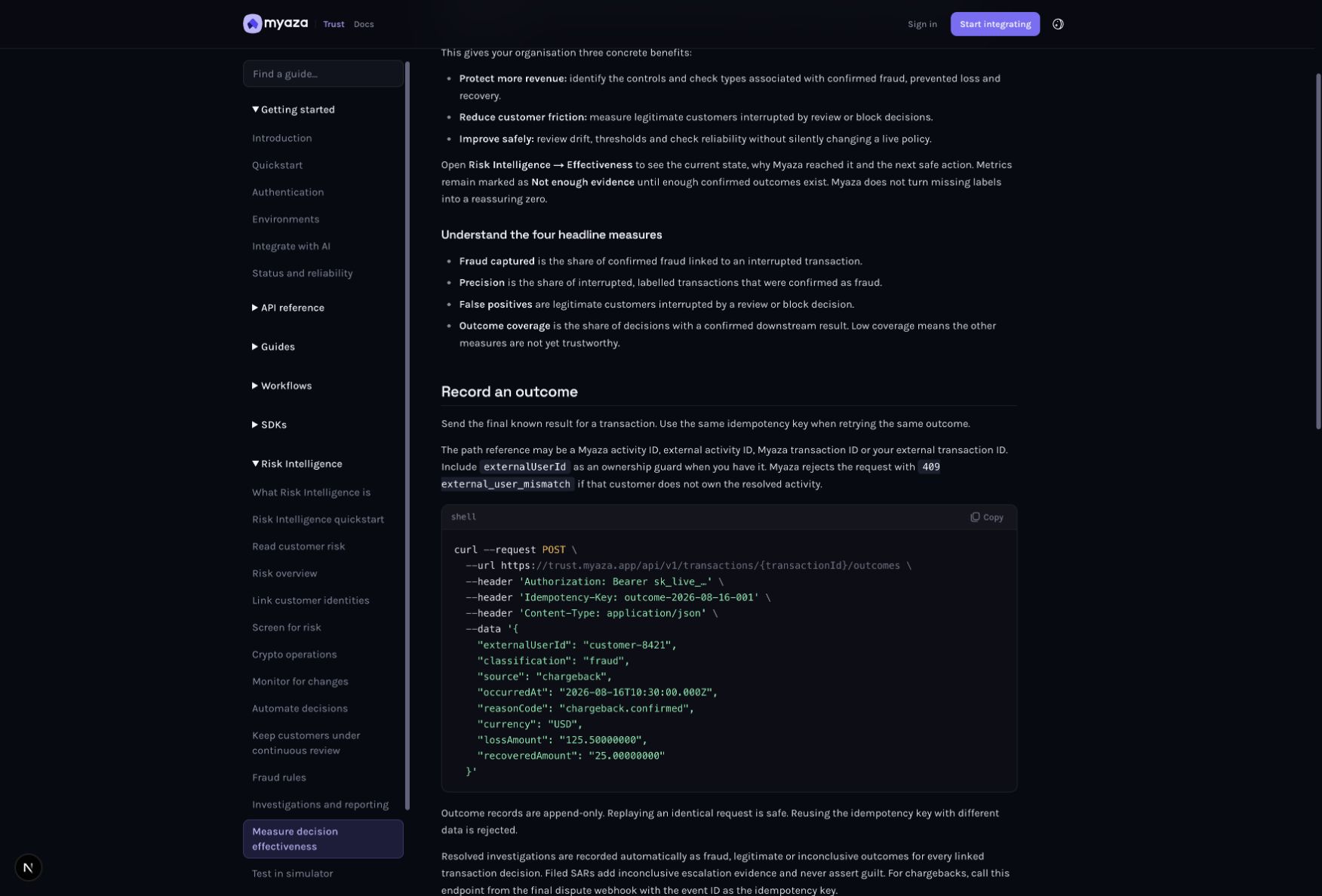Open Integrate with AI page
The image size is (1322, 896).
pyautogui.click(x=291, y=247)
